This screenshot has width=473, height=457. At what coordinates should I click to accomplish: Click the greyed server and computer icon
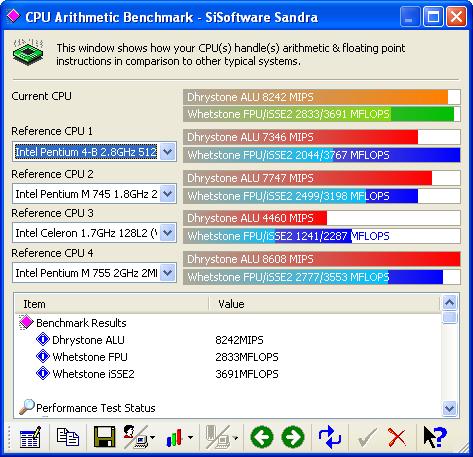pos(217,437)
